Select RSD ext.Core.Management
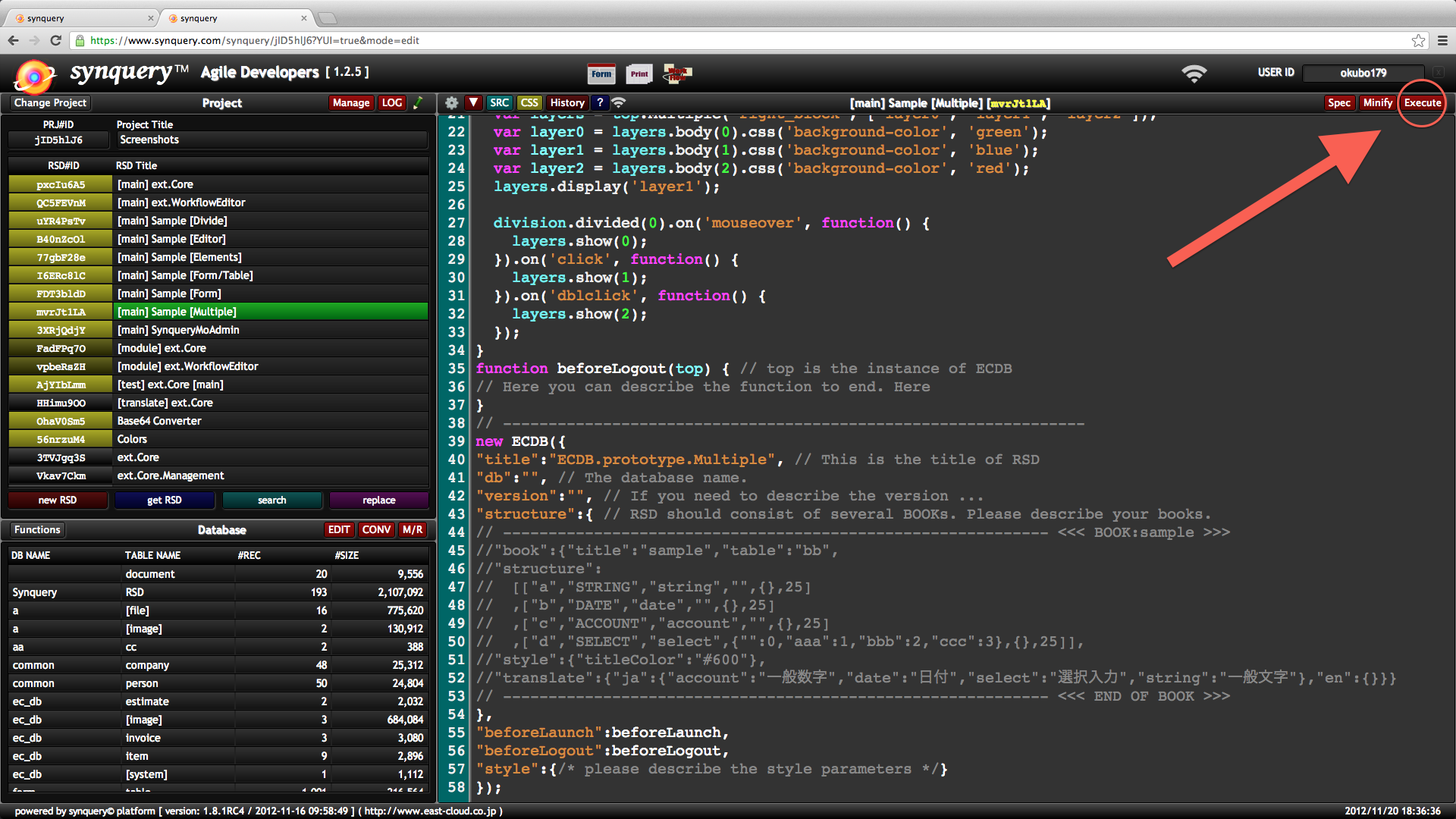The height and width of the screenshot is (819, 1456). click(271, 475)
